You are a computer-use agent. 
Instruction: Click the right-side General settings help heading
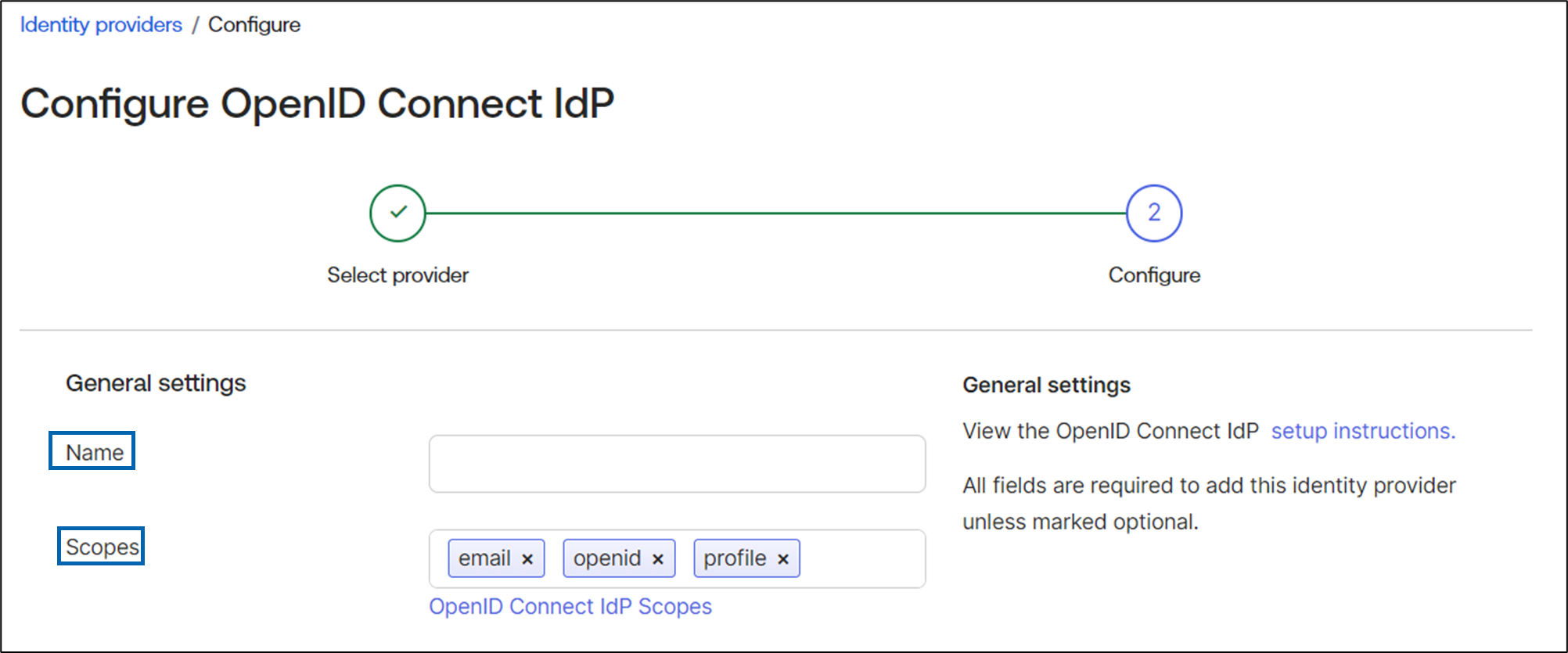[1046, 385]
